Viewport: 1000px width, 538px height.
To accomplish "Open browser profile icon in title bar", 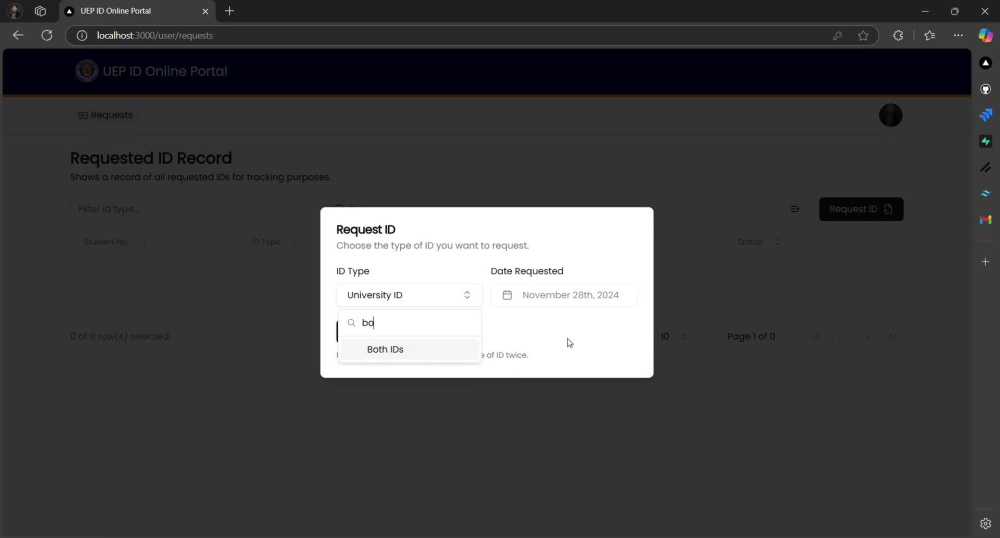I will (14, 11).
